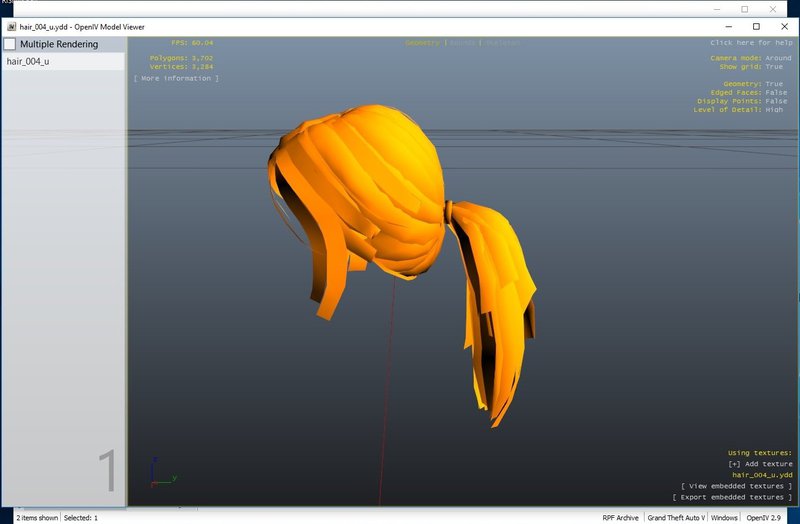Switch to the Skeleton view tab
The image size is (800, 524).
pos(503,43)
